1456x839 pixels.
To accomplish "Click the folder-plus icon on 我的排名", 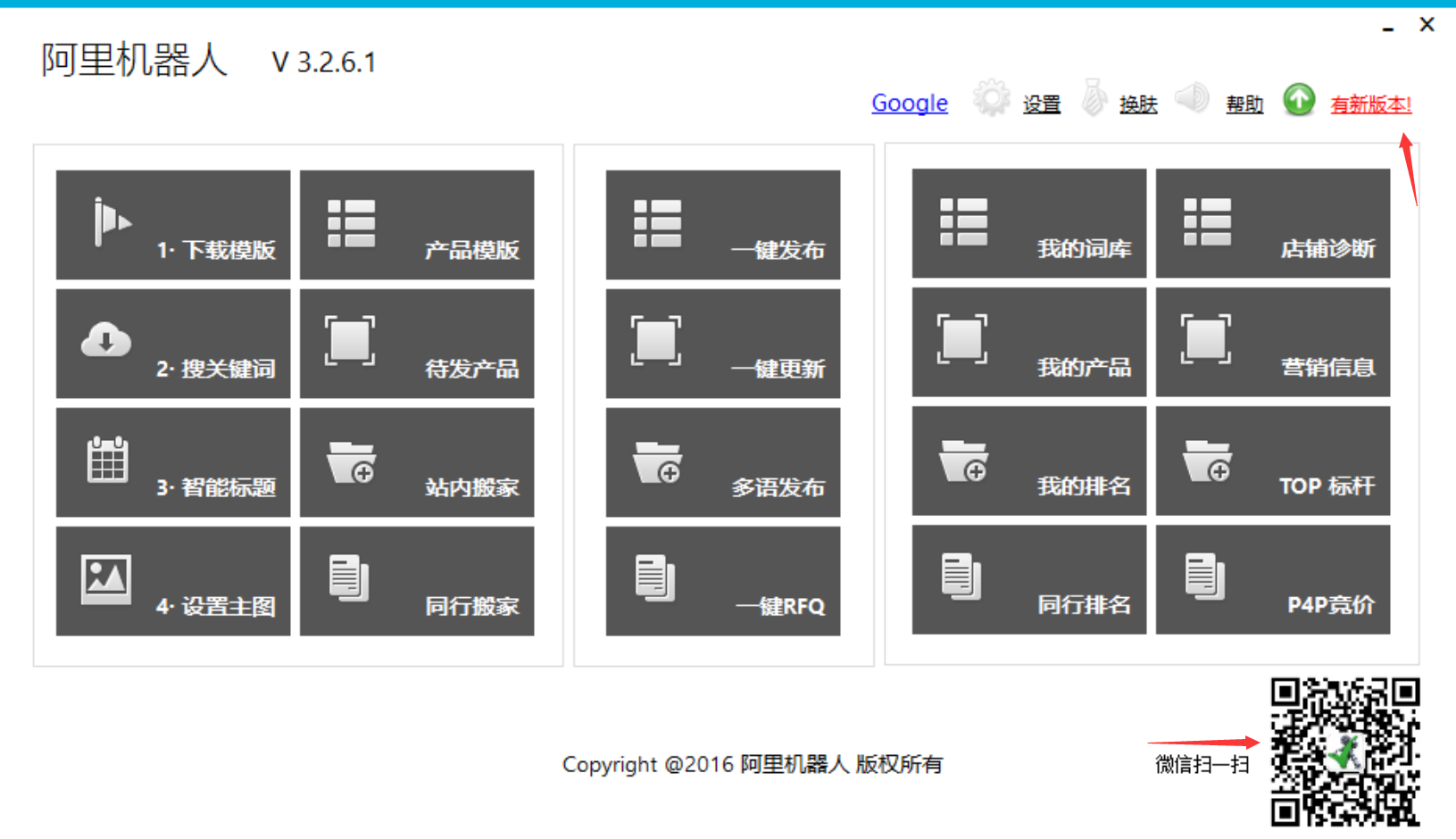I will (x=964, y=461).
